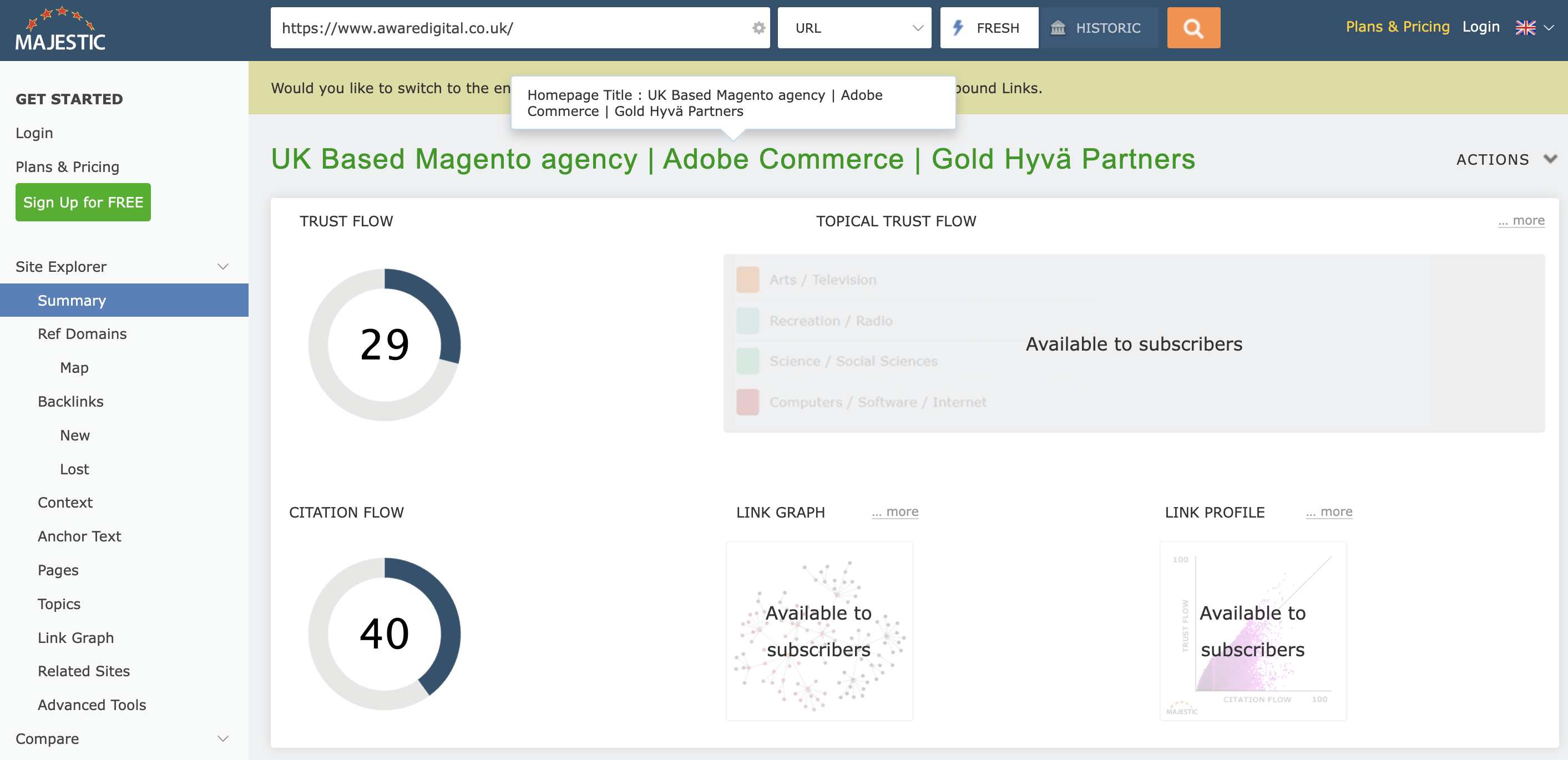
Task: Click the Link Profile chart thumbnail
Action: [1253, 631]
